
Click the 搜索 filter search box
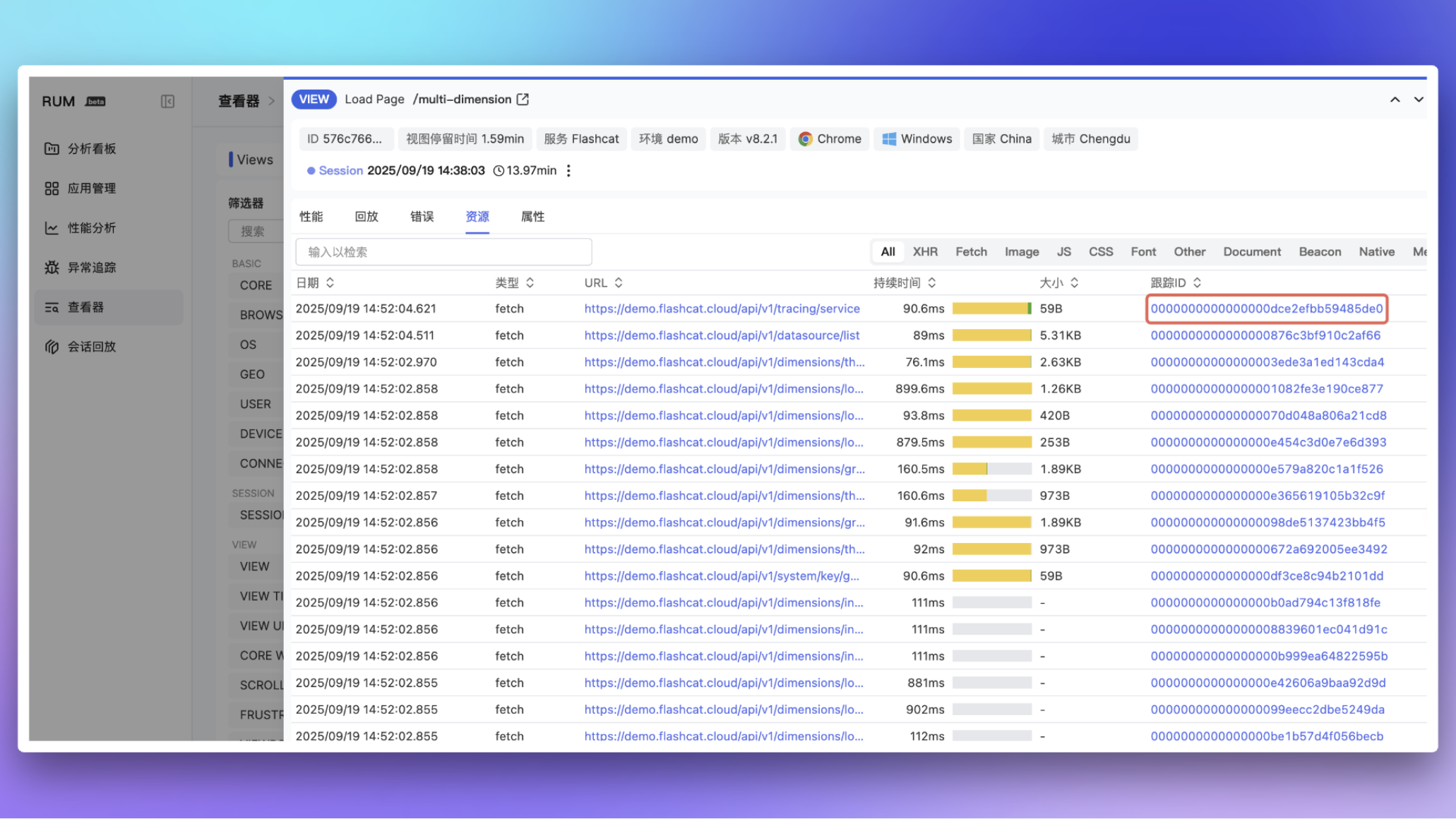(x=256, y=232)
